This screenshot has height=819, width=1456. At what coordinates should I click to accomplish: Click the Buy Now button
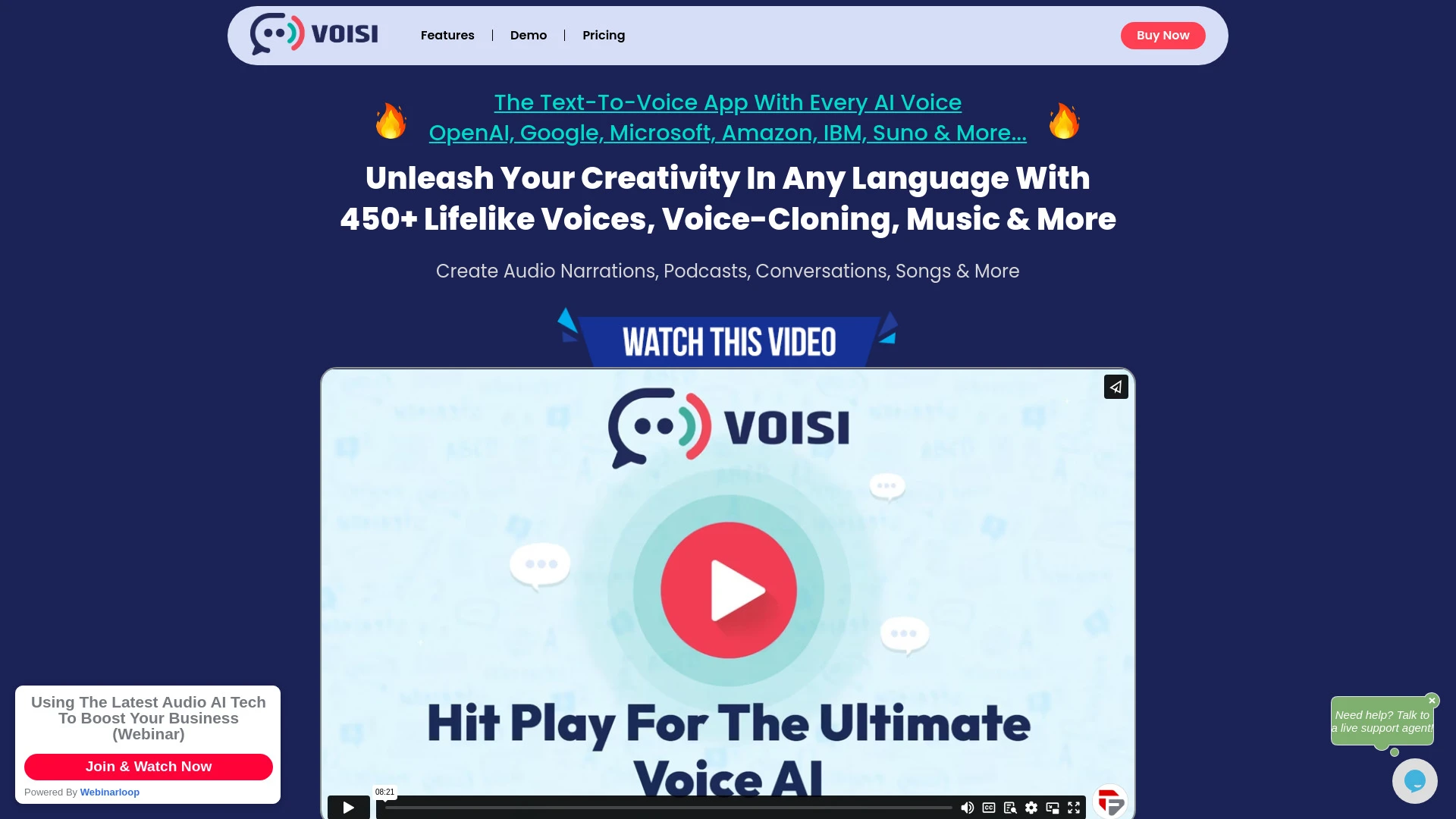[1163, 35]
